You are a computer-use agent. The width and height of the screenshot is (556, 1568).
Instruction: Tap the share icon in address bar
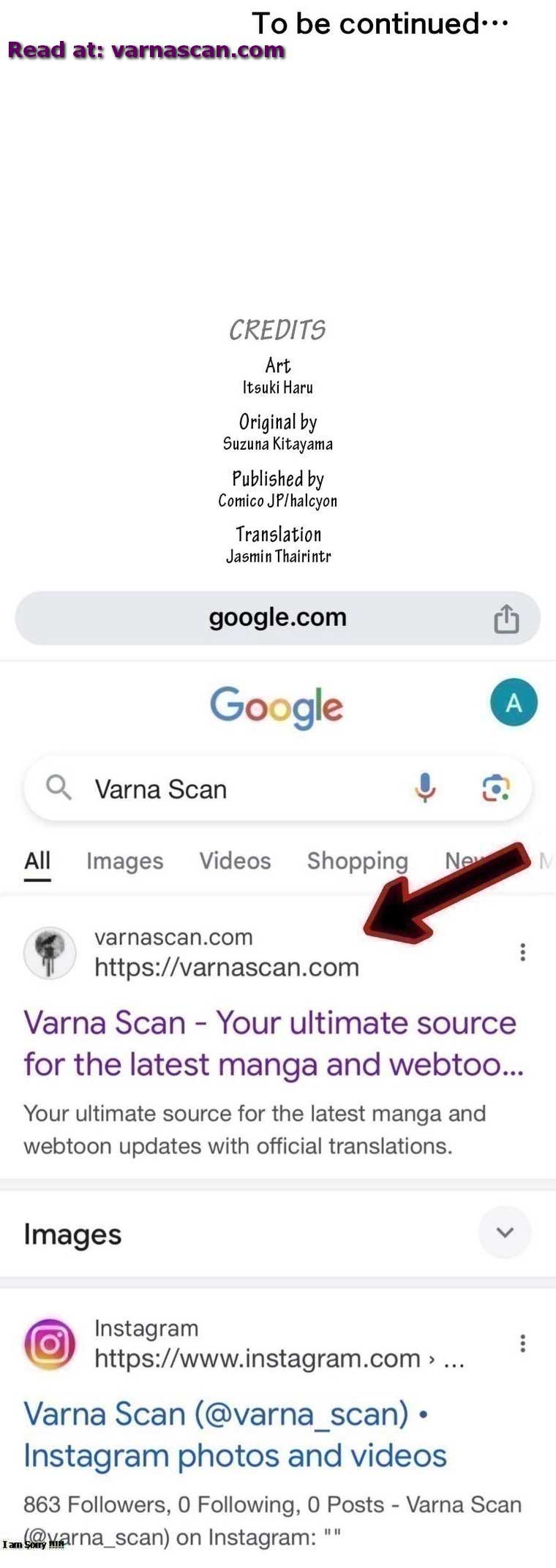pos(506,619)
